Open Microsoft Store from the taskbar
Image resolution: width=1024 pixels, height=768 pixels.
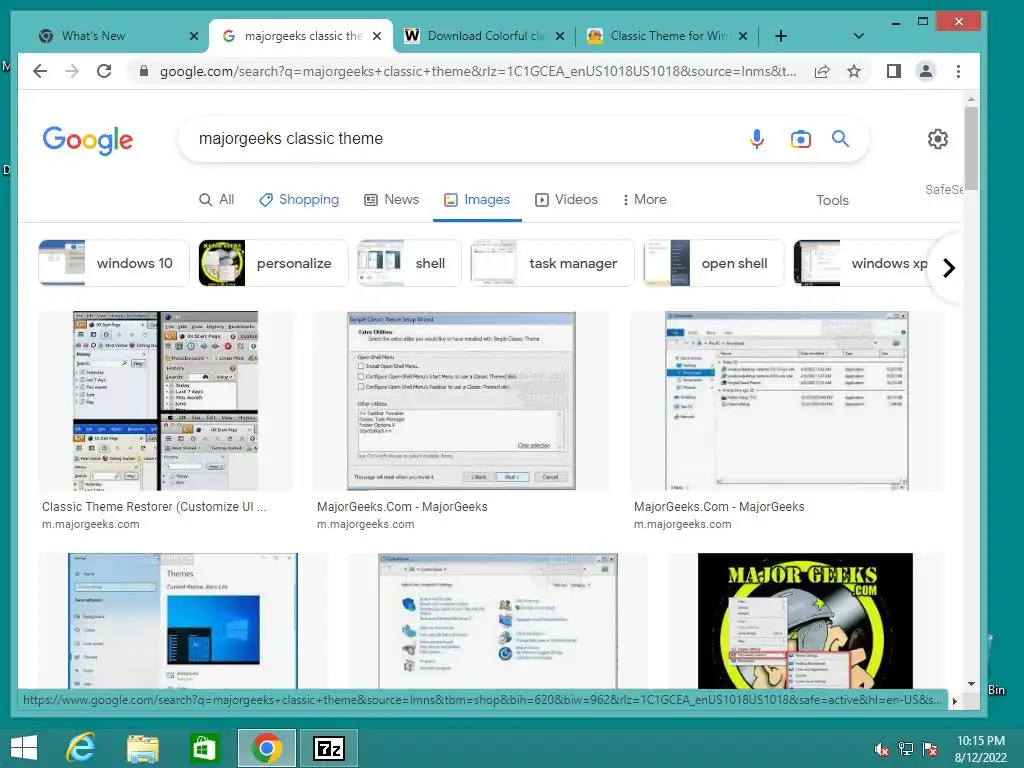tap(204, 748)
